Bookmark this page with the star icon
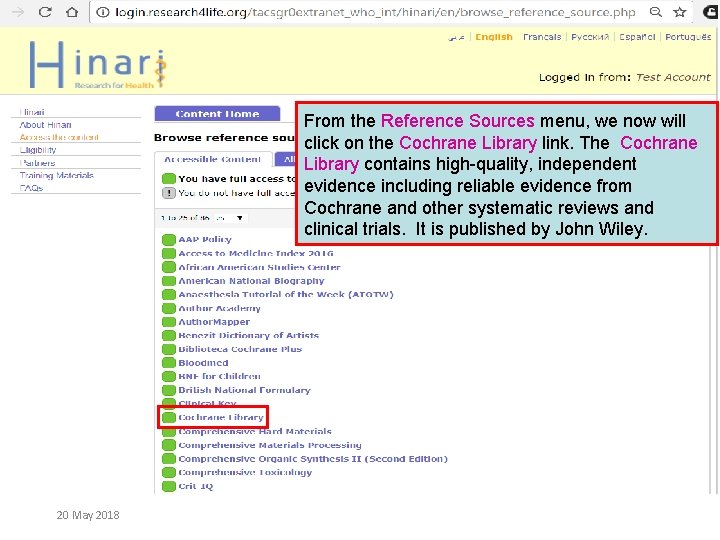720x540 pixels. [x=680, y=12]
